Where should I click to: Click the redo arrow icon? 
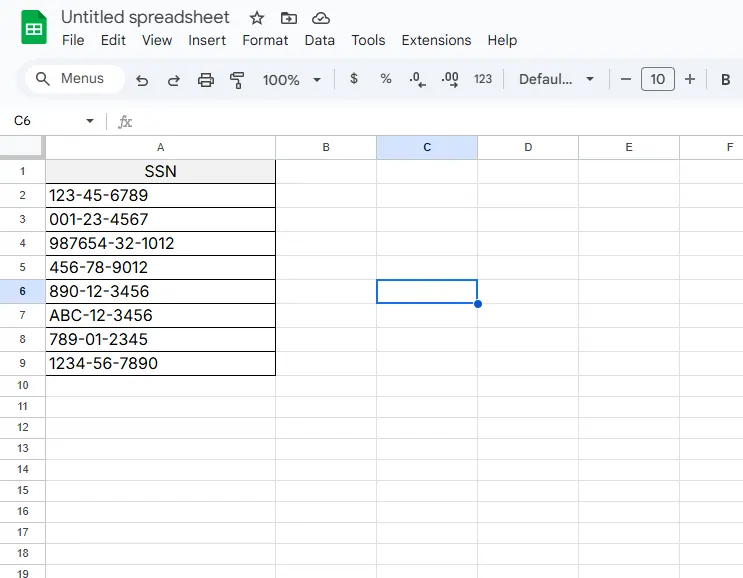173,80
